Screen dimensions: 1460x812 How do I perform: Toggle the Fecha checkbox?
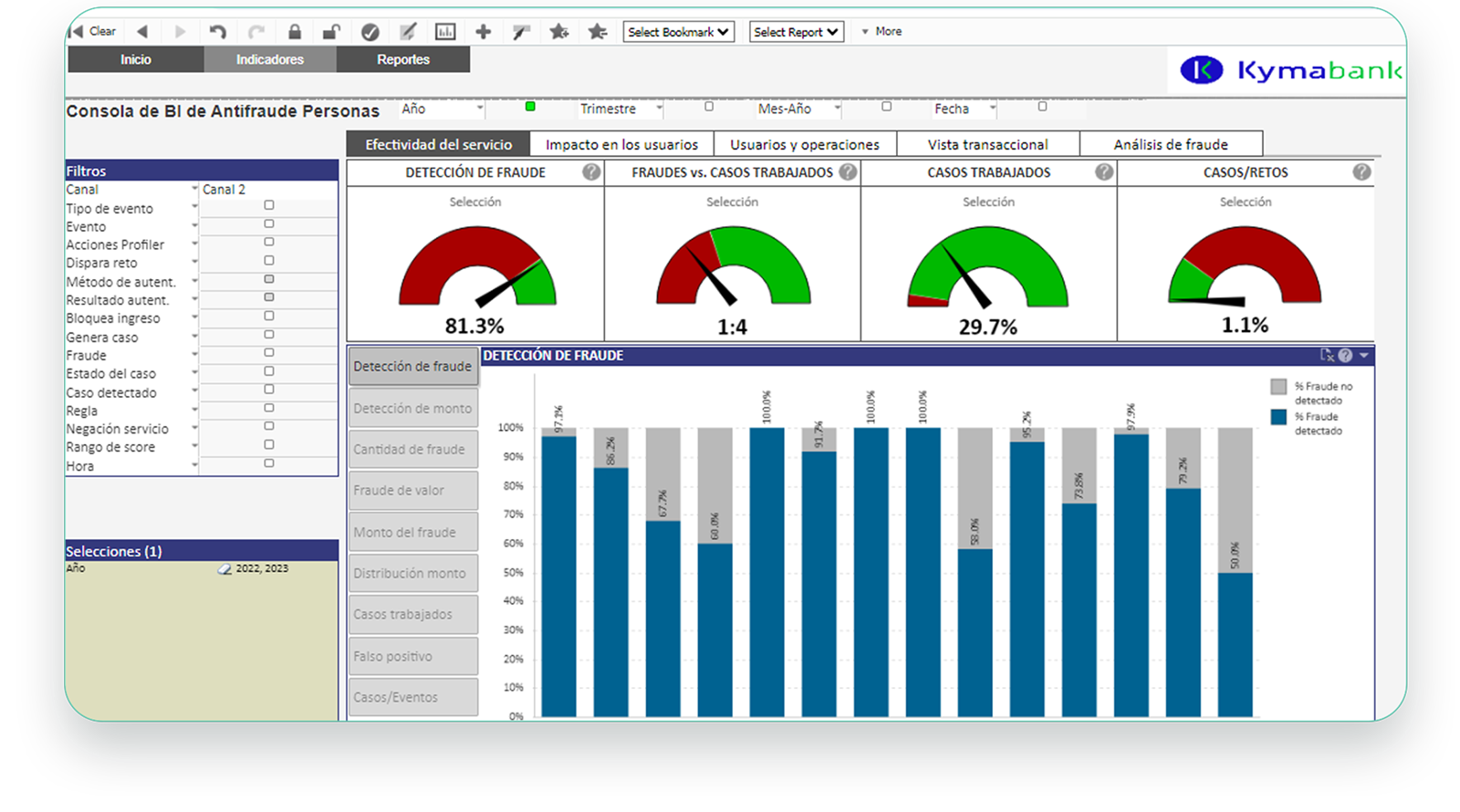[x=1042, y=107]
